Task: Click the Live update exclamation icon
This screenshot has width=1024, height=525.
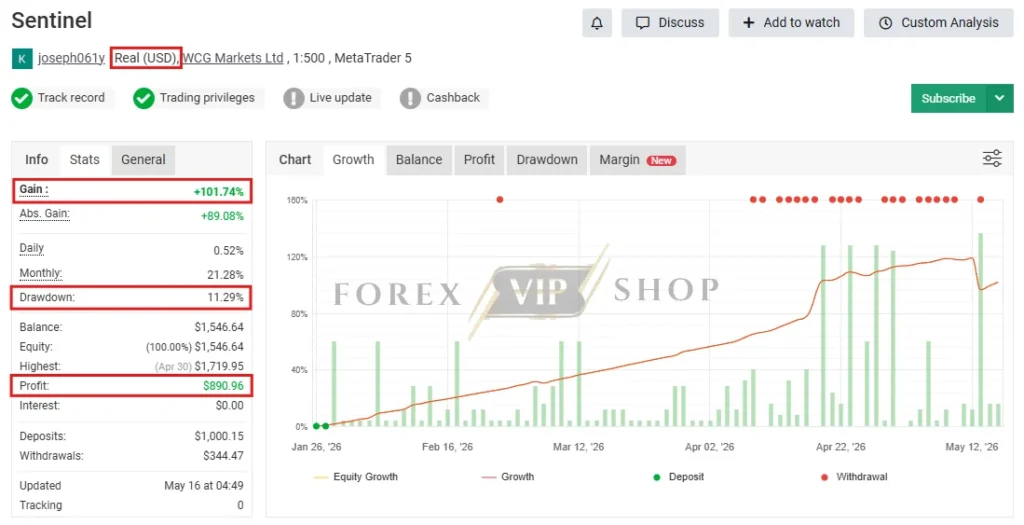Action: coord(294,98)
